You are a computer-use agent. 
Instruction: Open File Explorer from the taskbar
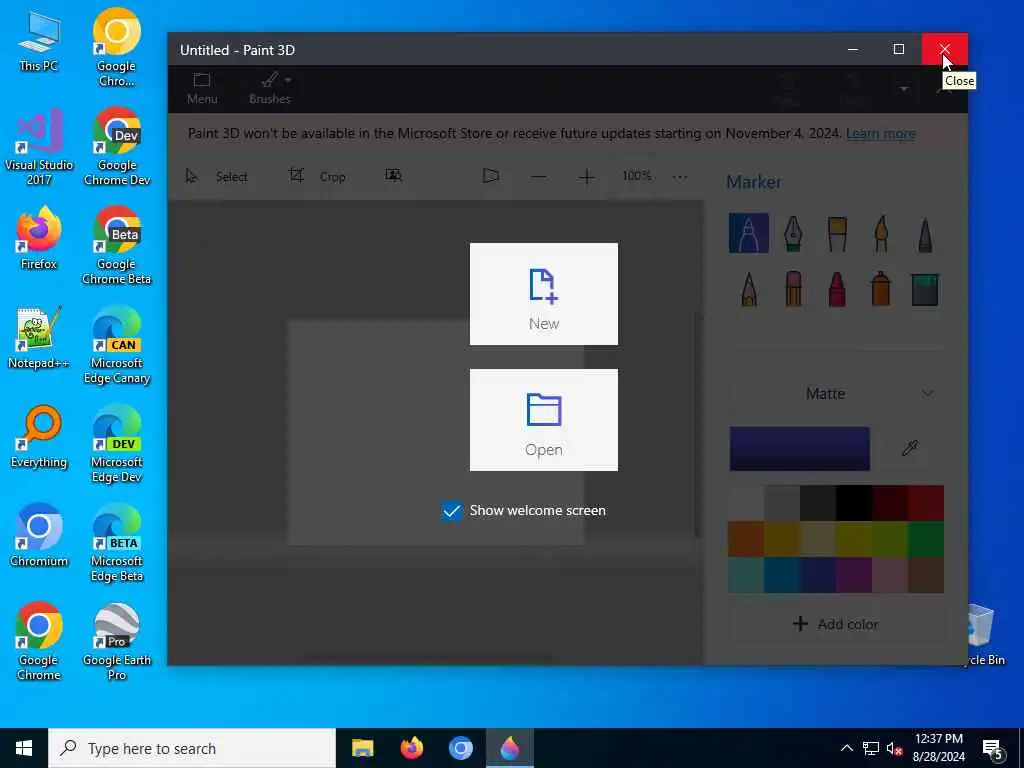pos(362,748)
